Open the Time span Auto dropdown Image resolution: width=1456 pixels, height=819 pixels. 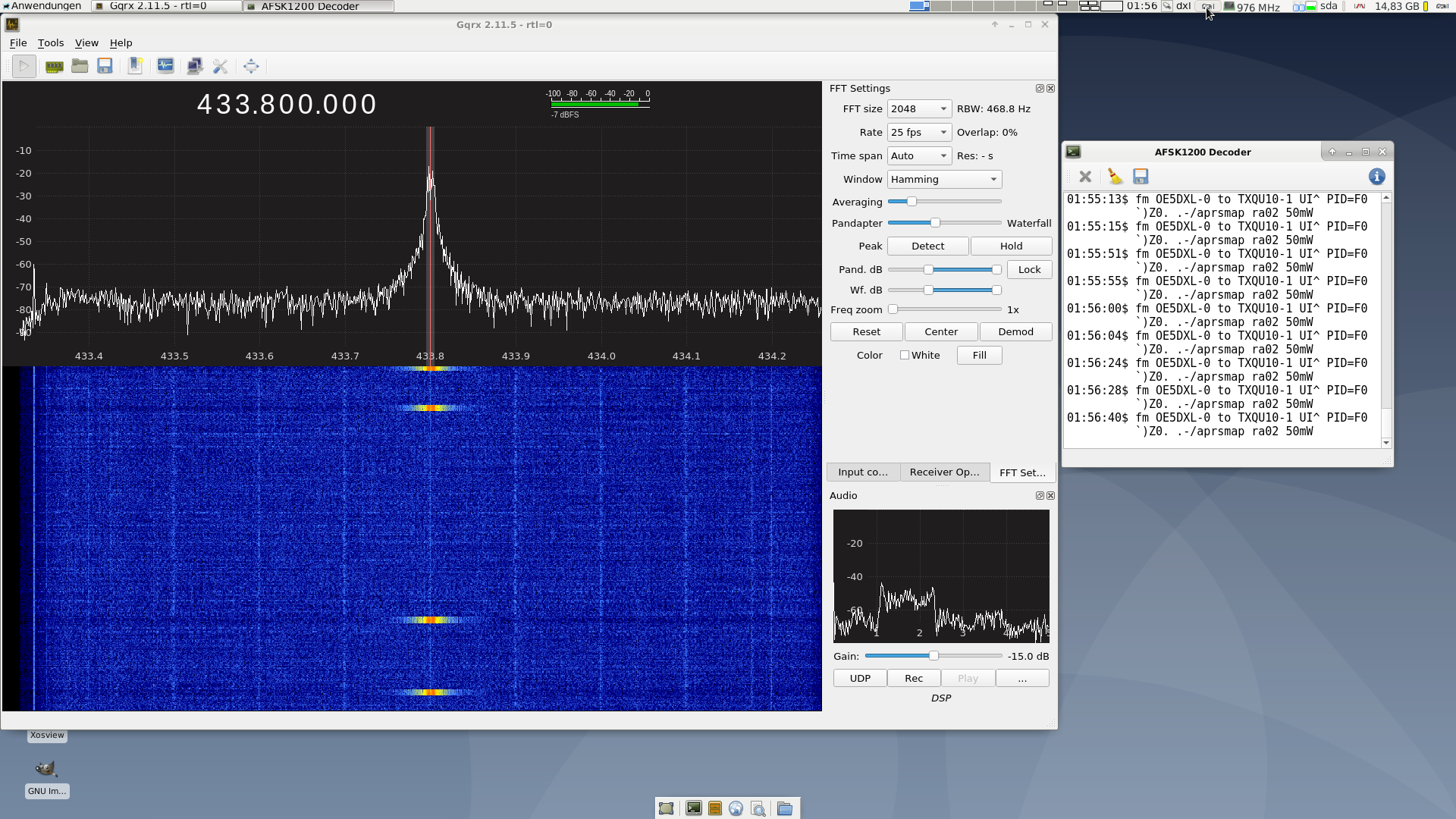coord(919,156)
